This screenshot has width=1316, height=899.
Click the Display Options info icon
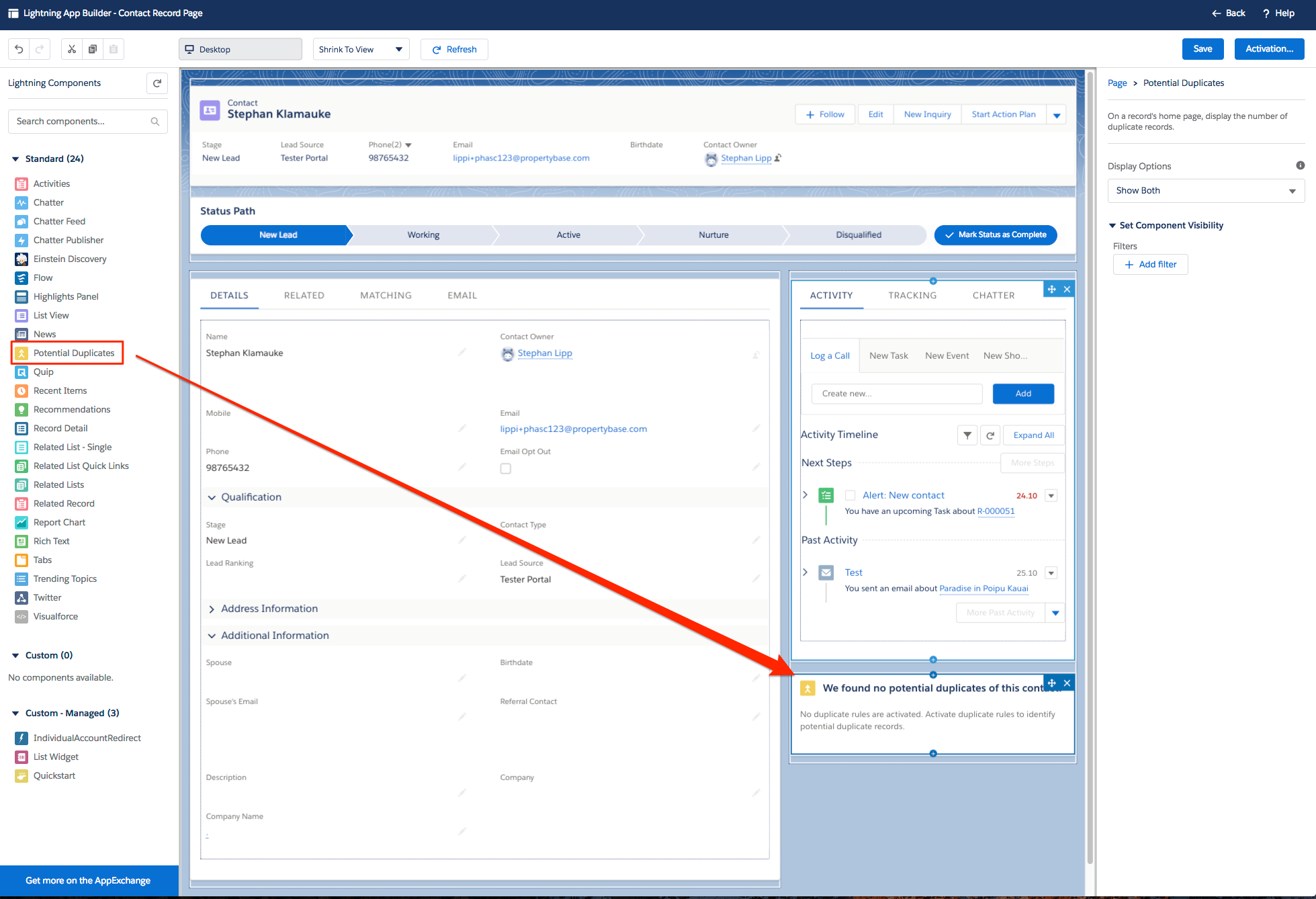[x=1301, y=165]
